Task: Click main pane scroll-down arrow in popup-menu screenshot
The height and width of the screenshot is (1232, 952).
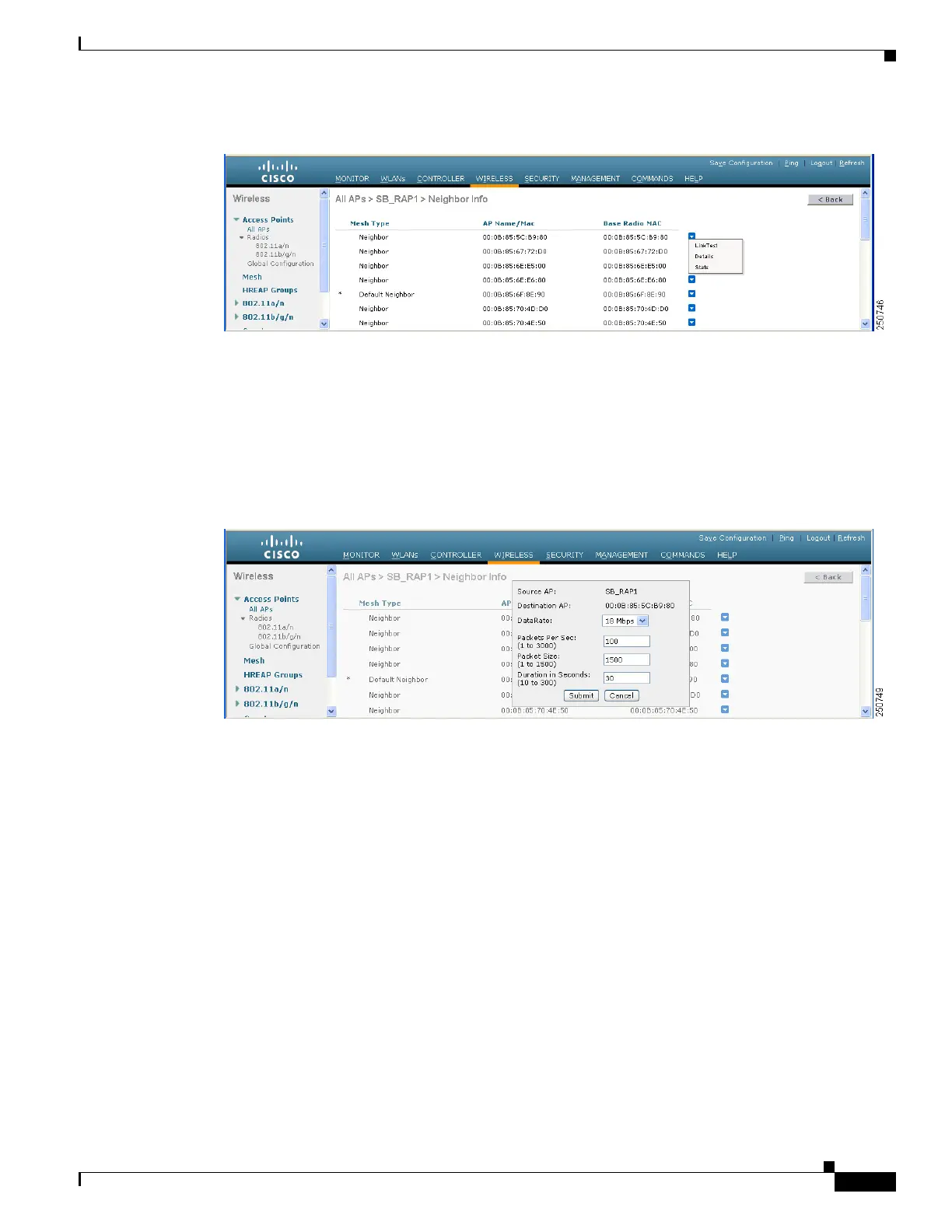Action: point(866,324)
